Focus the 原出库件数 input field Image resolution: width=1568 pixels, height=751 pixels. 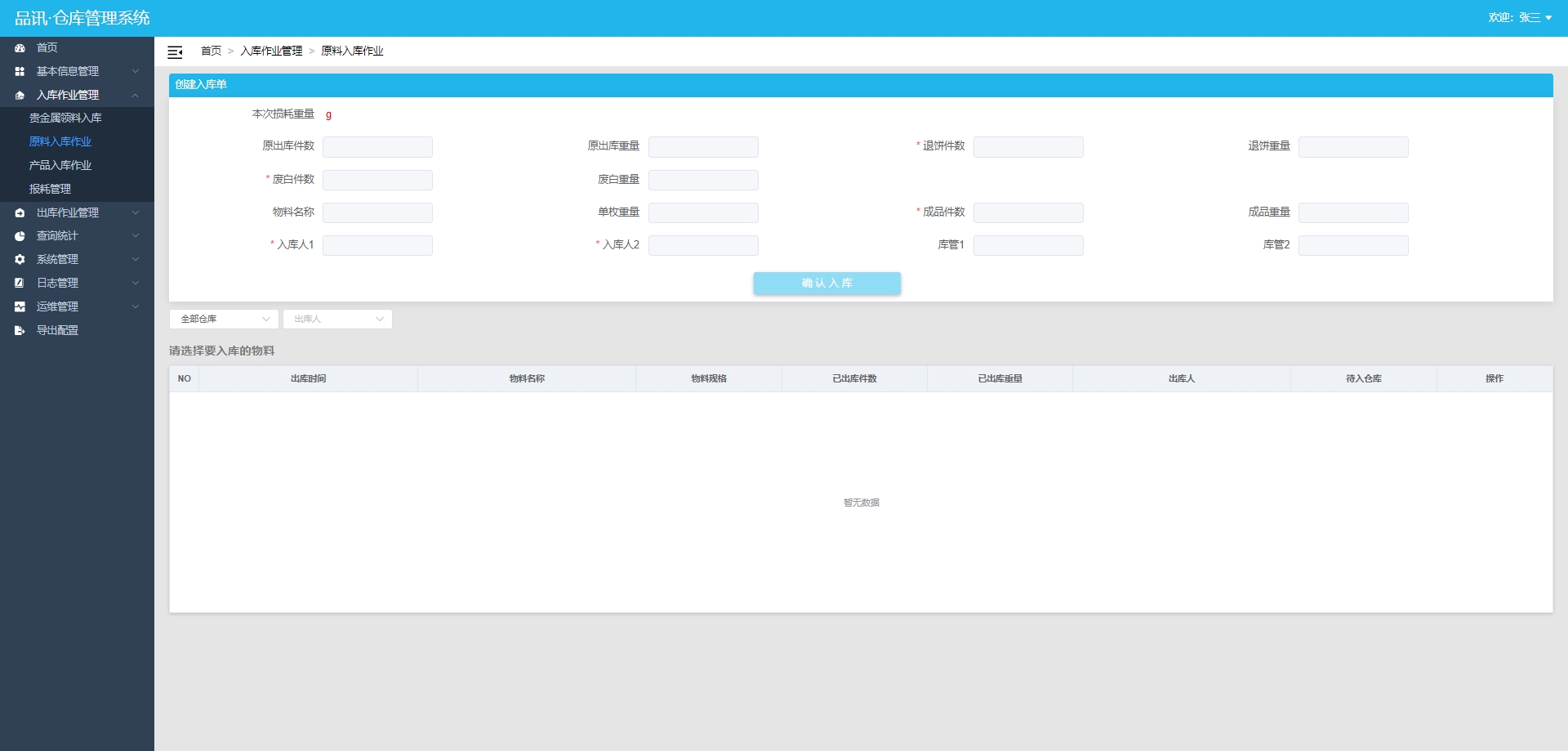[x=377, y=147]
